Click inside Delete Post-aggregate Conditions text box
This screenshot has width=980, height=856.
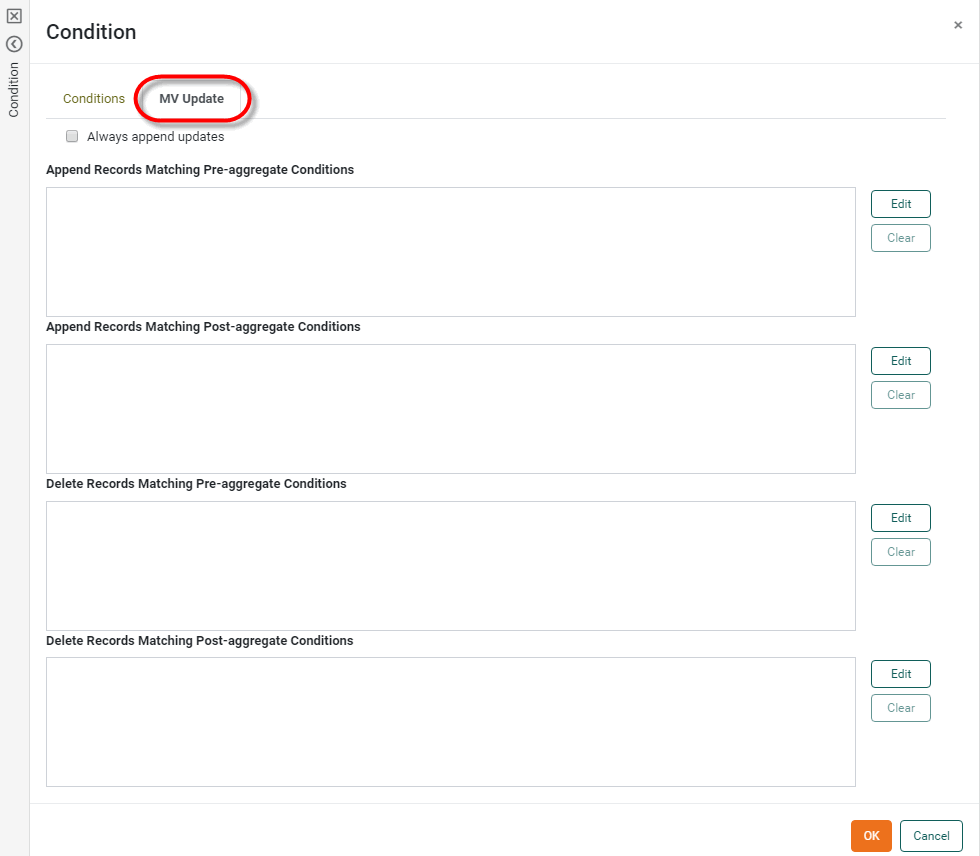(x=450, y=722)
